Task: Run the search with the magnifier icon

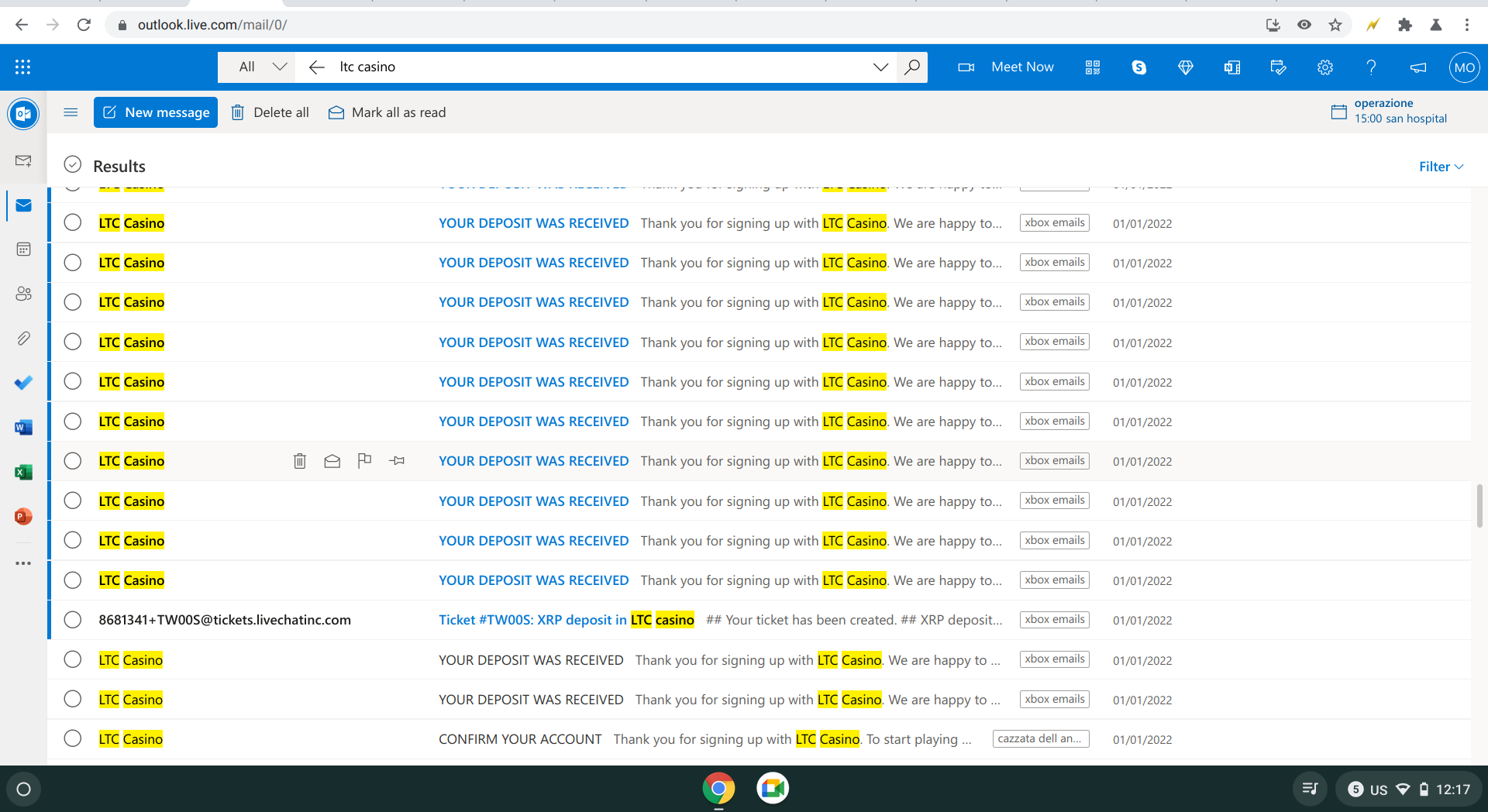Action: click(912, 67)
